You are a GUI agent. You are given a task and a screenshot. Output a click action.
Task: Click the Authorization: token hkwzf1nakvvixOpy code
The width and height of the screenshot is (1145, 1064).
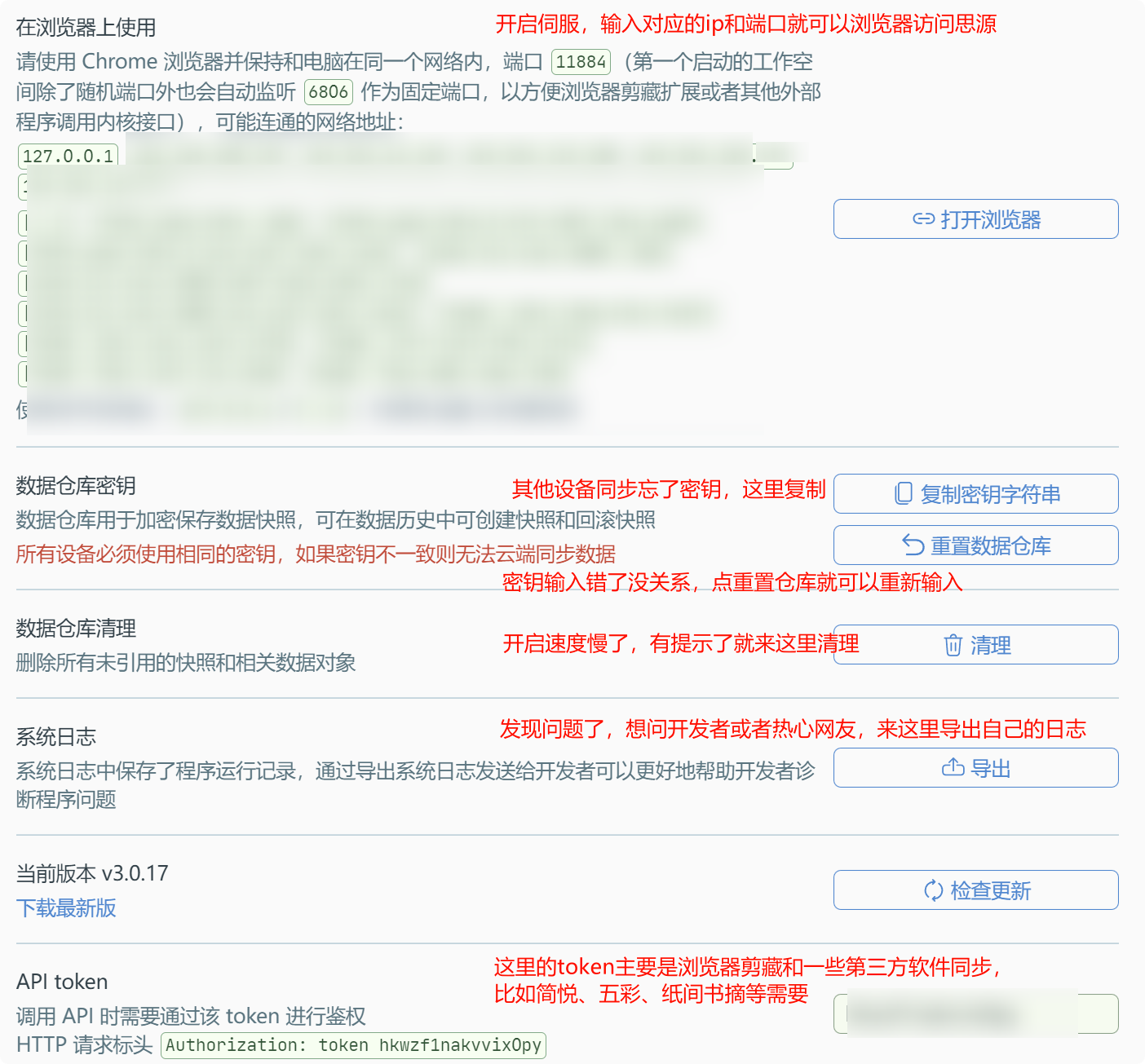coord(353,1045)
